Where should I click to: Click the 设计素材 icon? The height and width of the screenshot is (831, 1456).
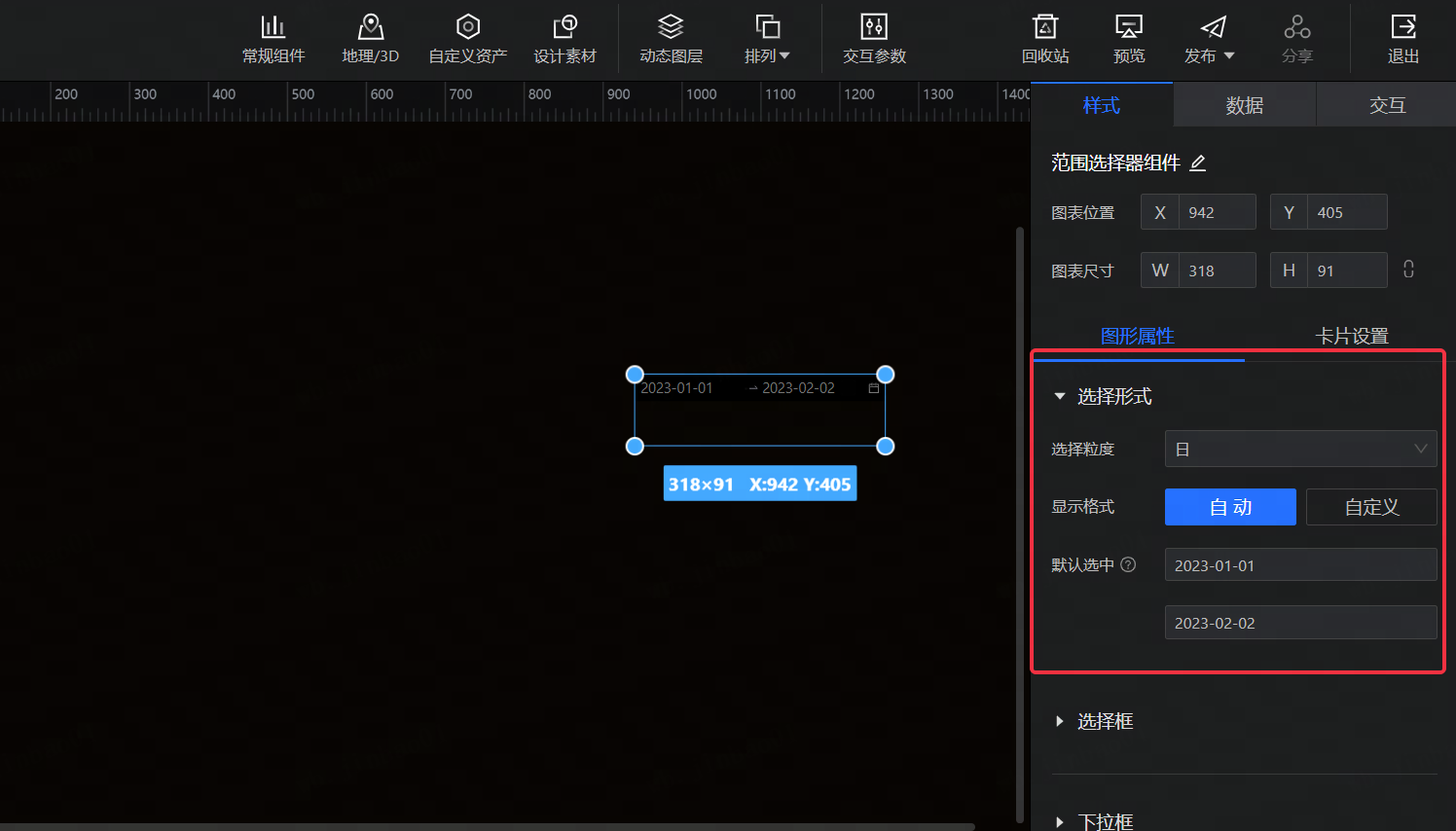(x=565, y=39)
